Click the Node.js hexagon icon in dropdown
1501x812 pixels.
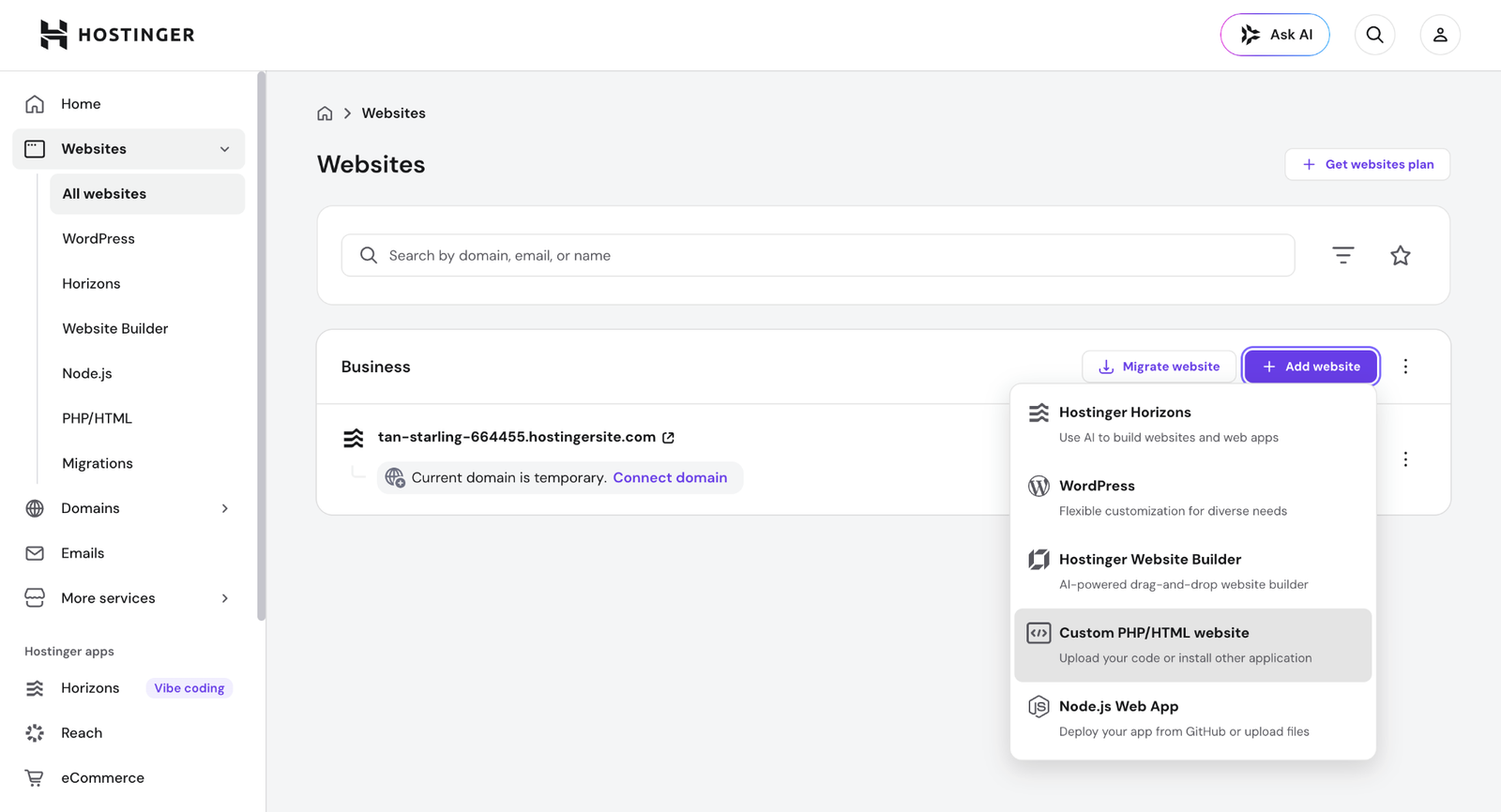coord(1039,707)
